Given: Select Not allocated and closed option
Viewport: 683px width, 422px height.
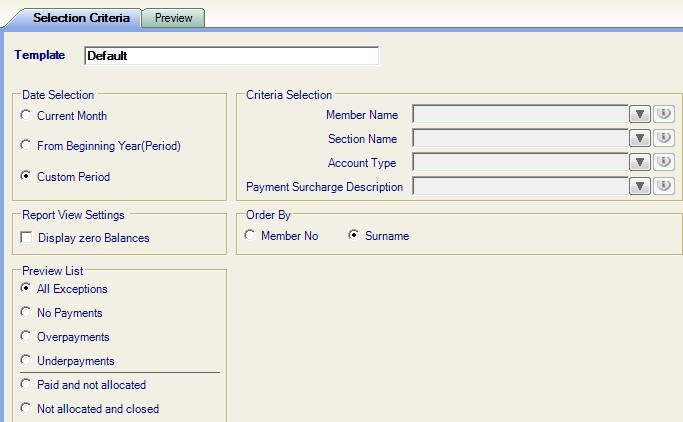Looking at the screenshot, I should click(x=26, y=408).
